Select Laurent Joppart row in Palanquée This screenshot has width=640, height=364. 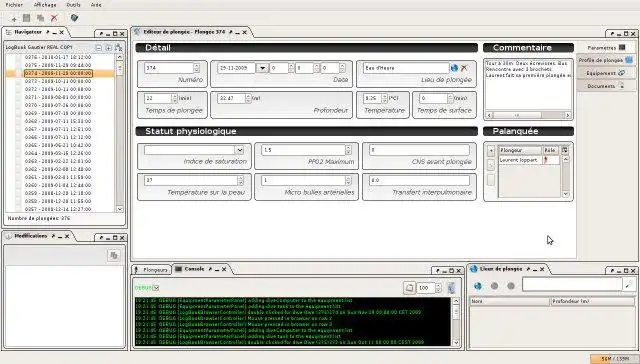(529, 160)
